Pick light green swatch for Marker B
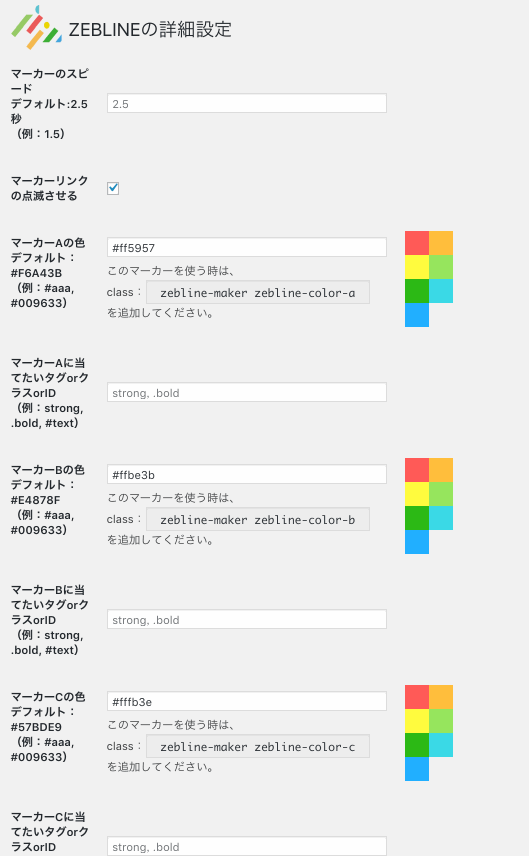The height and width of the screenshot is (856, 529). click(x=441, y=494)
